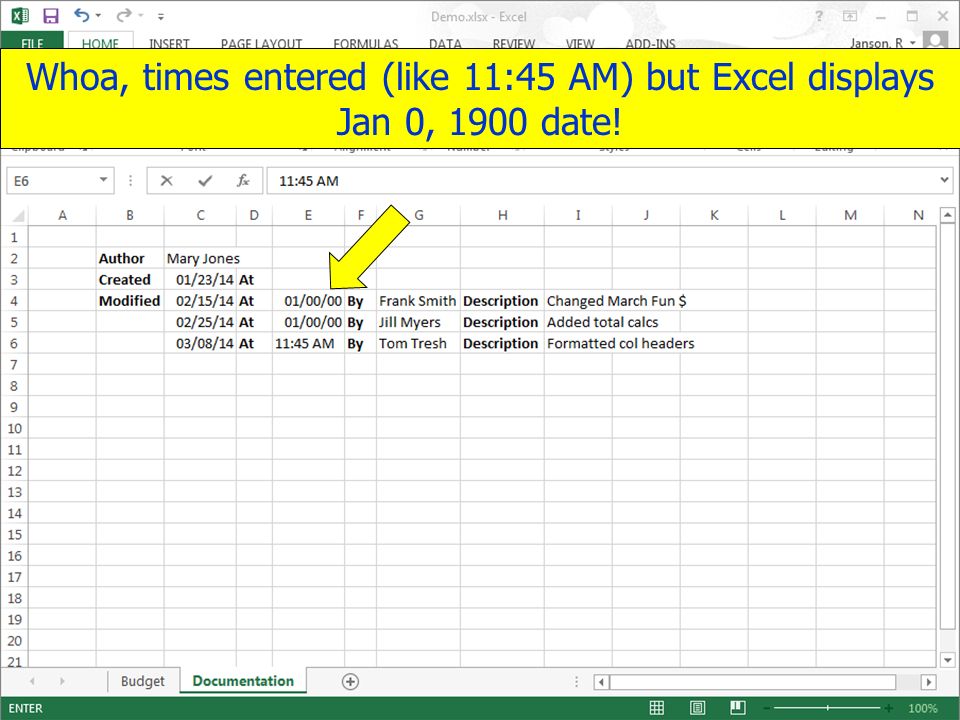Click the formula bar showing 11:45 AM
The width and height of the screenshot is (960, 720).
tap(600, 181)
